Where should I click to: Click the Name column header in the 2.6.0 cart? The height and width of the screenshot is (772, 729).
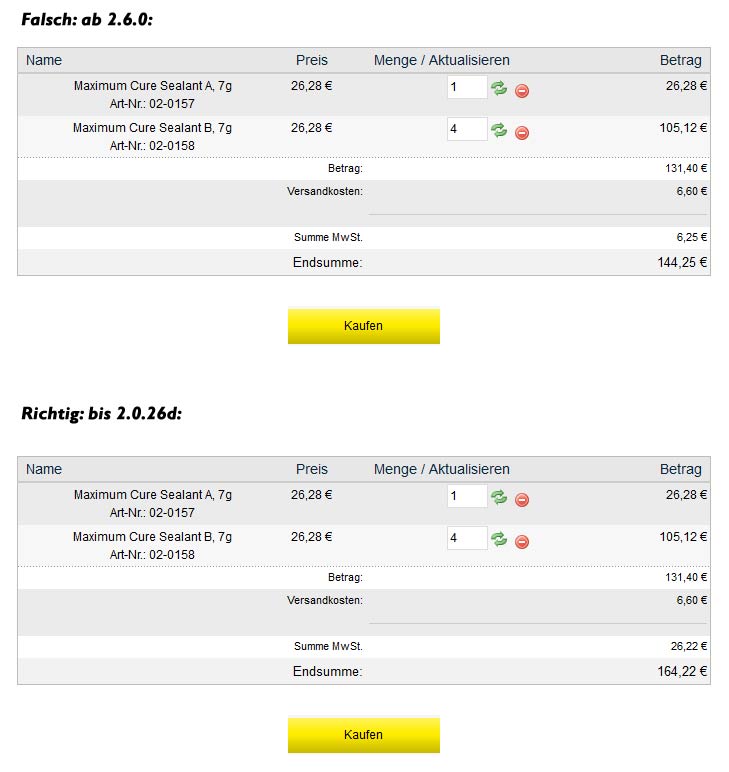(x=44, y=60)
